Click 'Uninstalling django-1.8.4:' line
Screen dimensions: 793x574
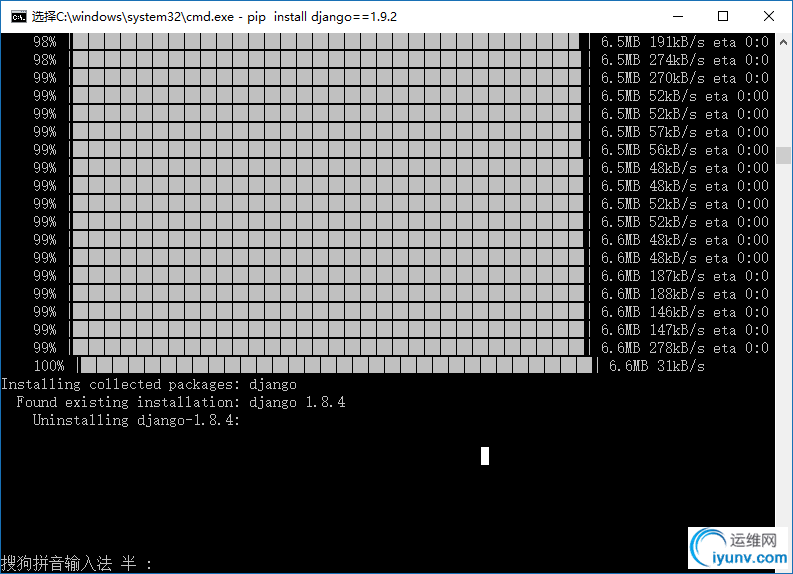tap(136, 420)
